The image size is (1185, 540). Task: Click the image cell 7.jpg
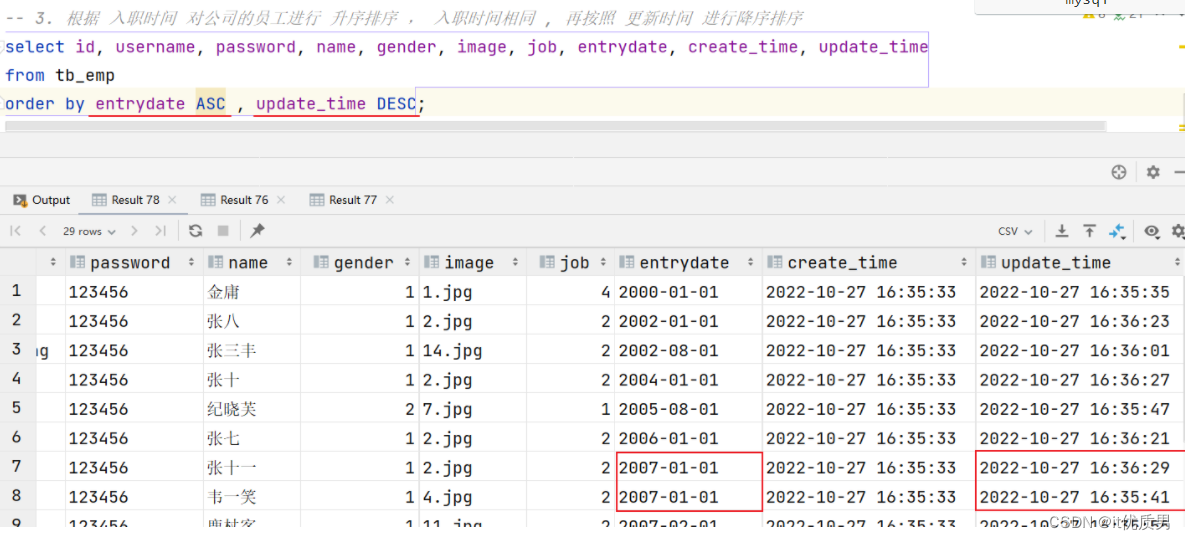tap(472, 409)
